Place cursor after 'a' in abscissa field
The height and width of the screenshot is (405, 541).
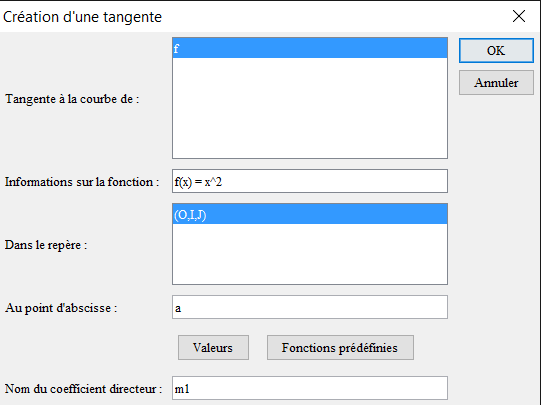coord(181,308)
